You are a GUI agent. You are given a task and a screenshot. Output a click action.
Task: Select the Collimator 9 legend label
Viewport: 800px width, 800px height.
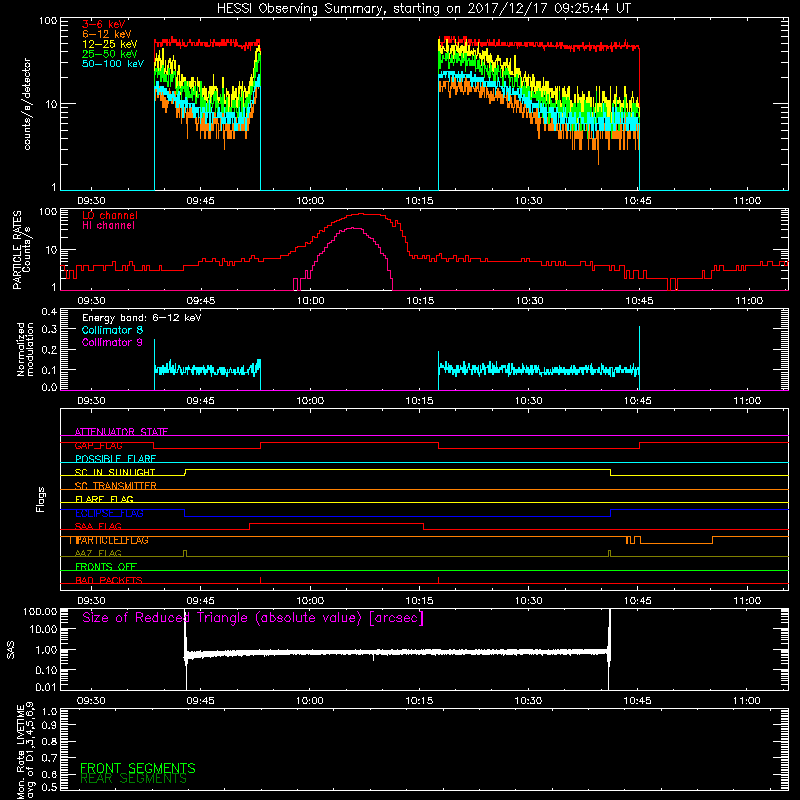coord(112,342)
